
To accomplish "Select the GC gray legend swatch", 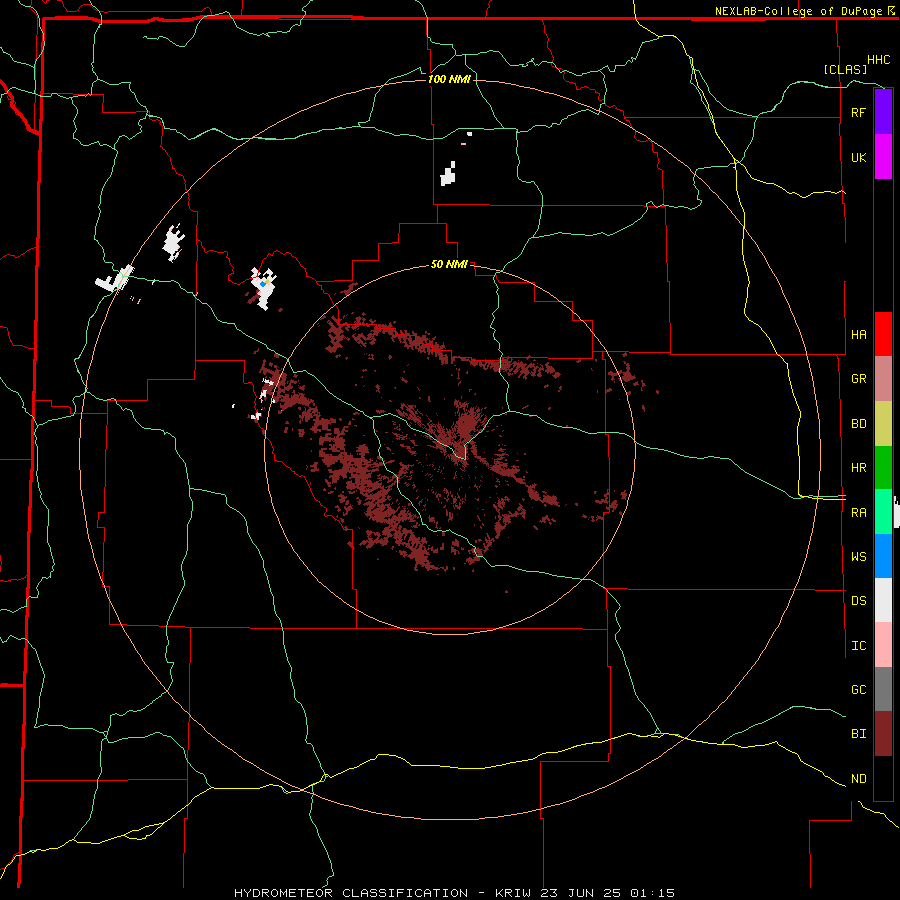I will [x=883, y=689].
